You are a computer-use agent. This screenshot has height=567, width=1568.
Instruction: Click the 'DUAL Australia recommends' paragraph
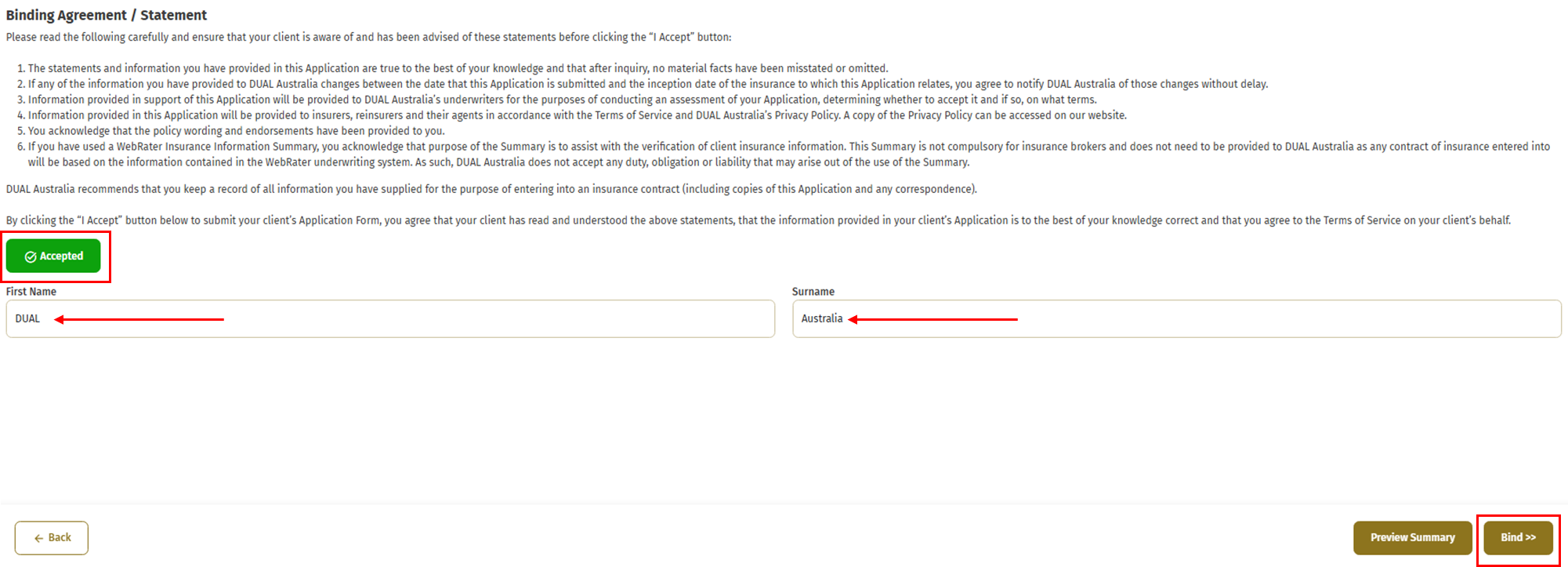click(x=491, y=189)
